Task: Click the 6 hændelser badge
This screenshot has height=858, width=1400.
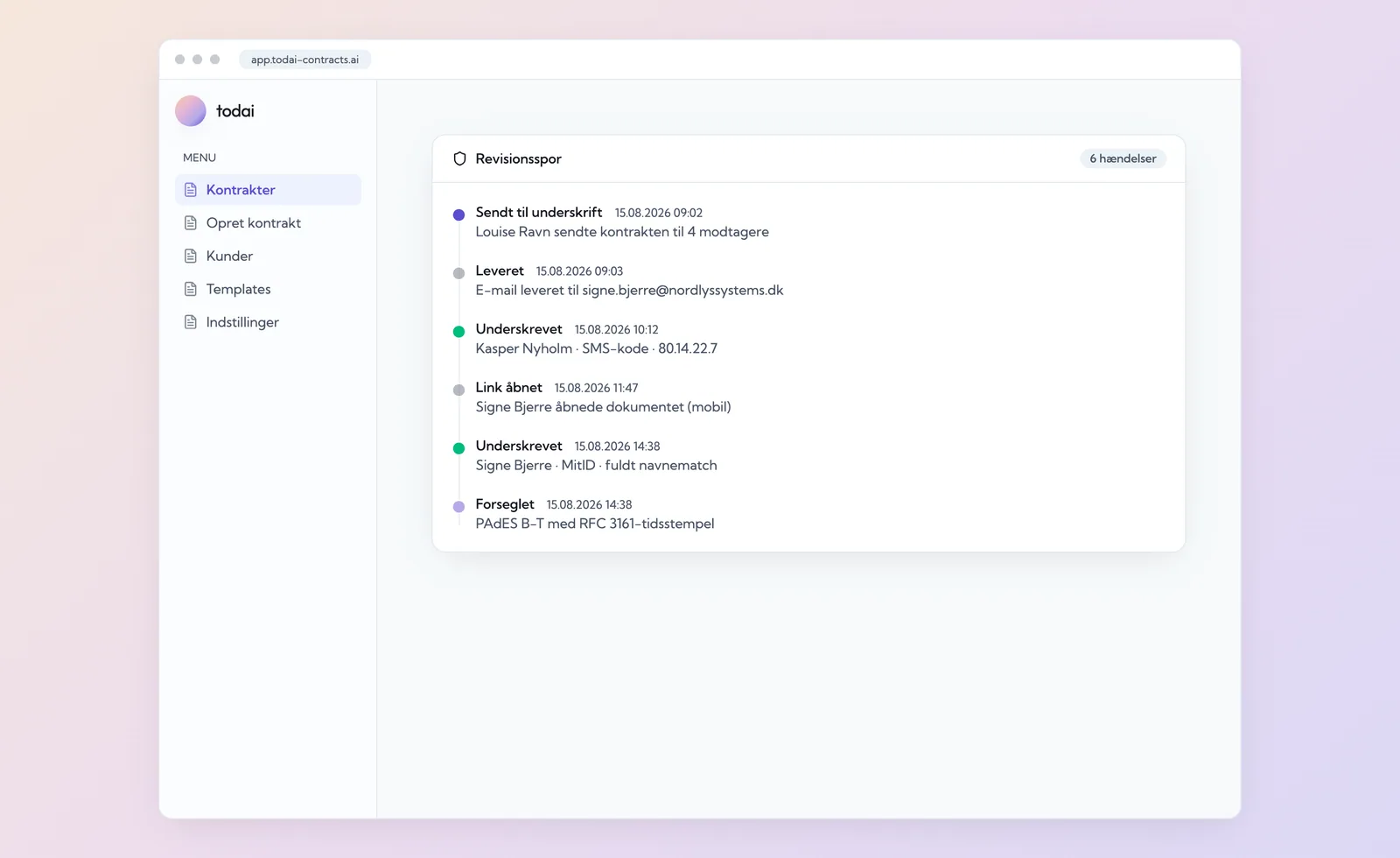Action: pyautogui.click(x=1123, y=158)
